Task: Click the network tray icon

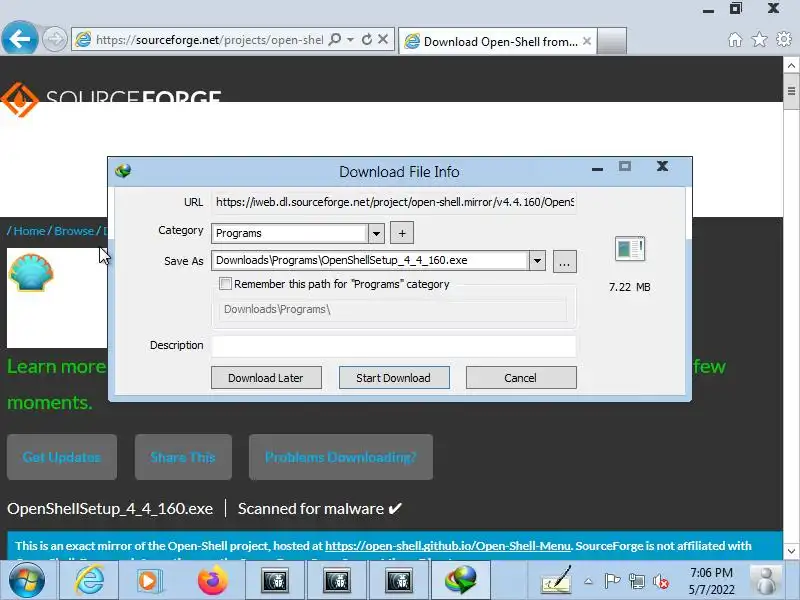Action: tap(637, 581)
